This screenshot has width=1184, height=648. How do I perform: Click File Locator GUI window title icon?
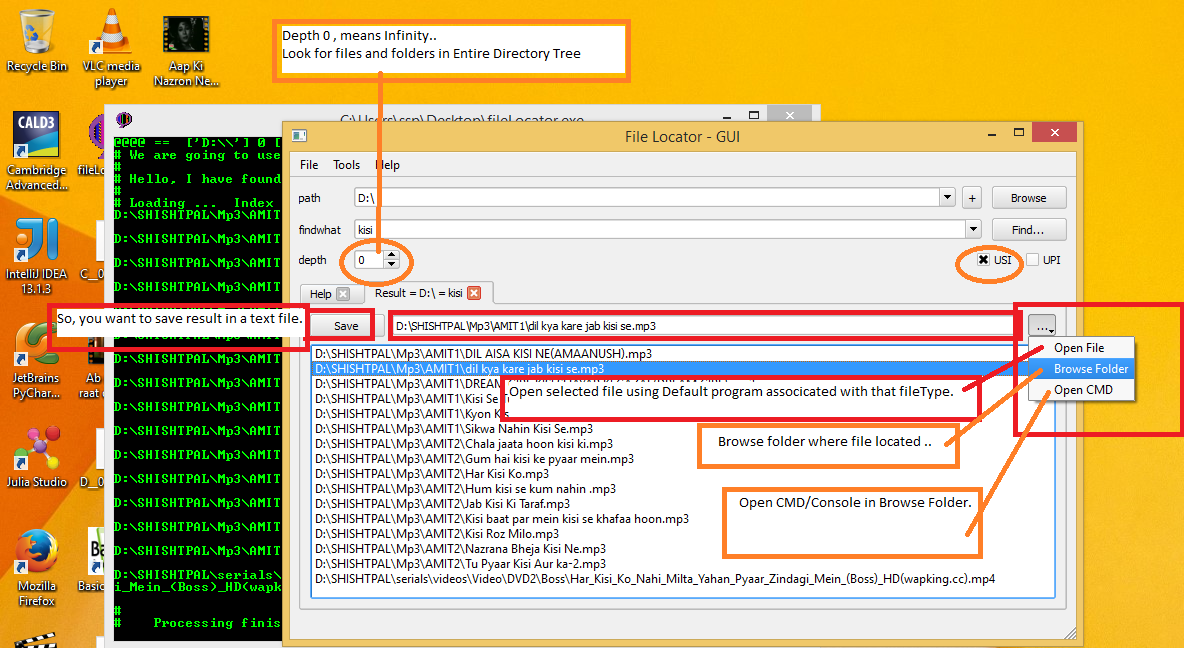(x=299, y=136)
